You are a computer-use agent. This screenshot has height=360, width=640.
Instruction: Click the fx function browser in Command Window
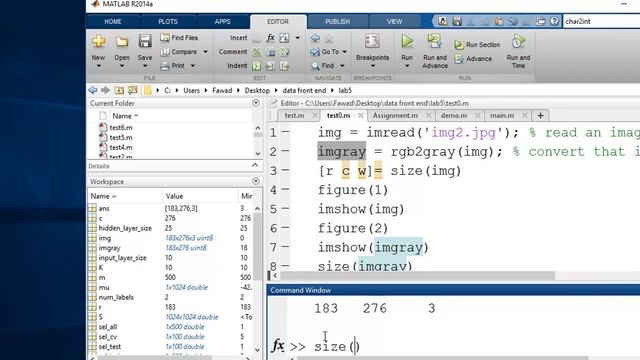point(278,347)
